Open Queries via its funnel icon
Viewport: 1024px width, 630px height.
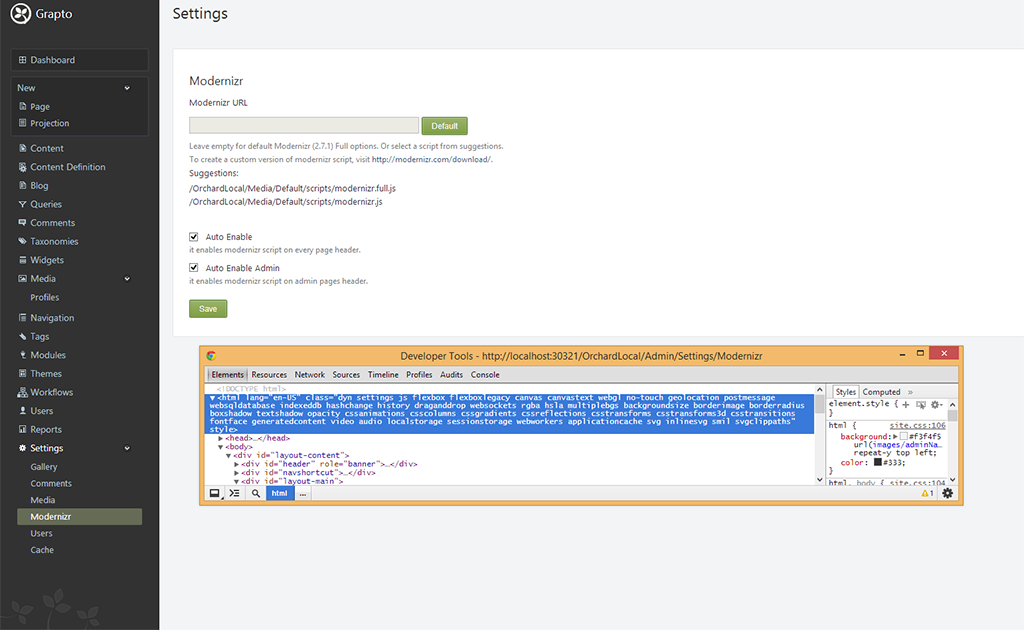click(x=22, y=204)
